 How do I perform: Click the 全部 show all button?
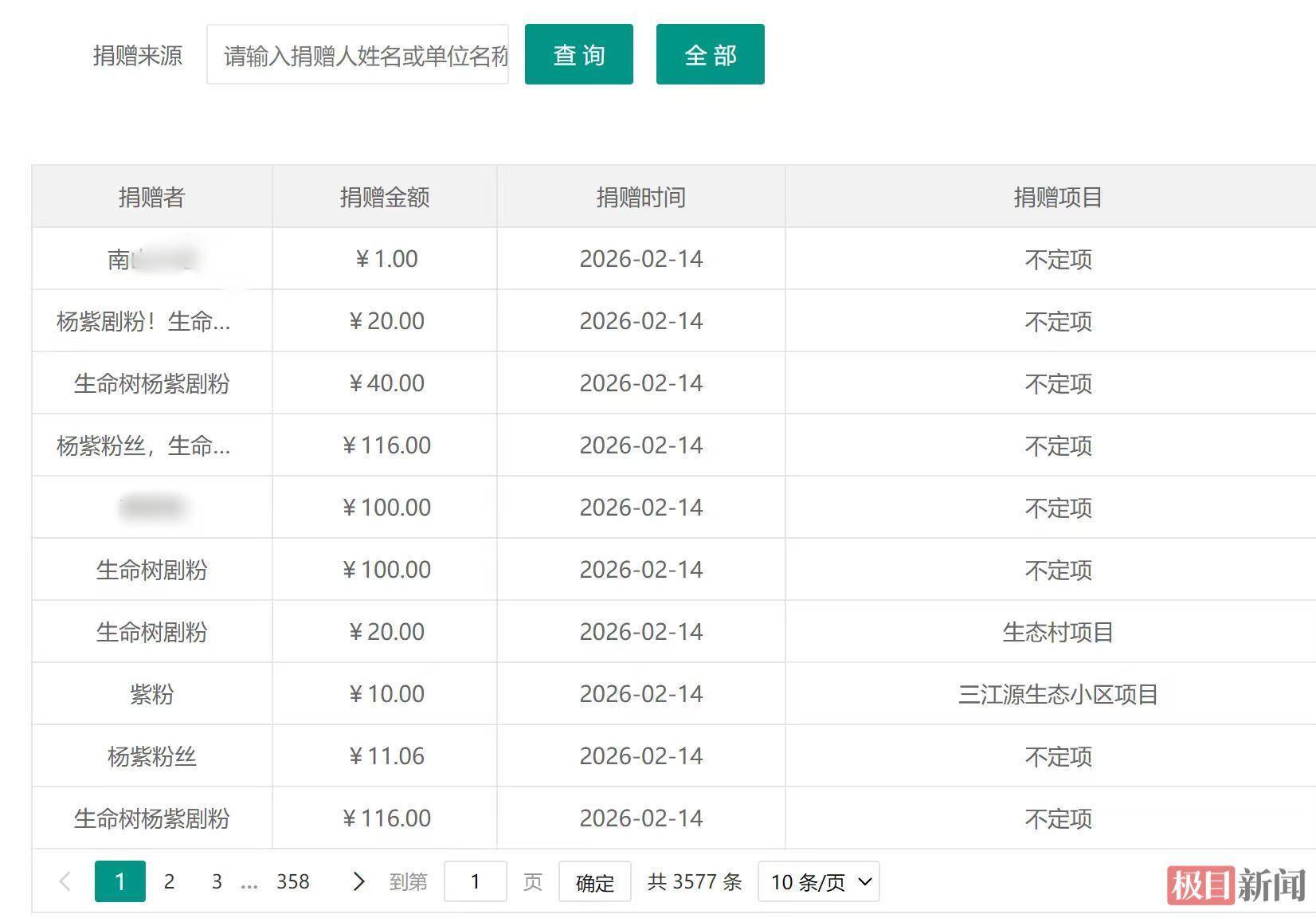(710, 54)
